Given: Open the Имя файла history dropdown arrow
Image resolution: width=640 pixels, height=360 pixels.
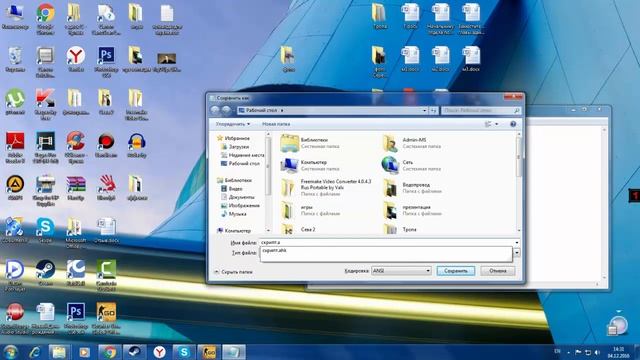Looking at the screenshot, I should pyautogui.click(x=516, y=242).
